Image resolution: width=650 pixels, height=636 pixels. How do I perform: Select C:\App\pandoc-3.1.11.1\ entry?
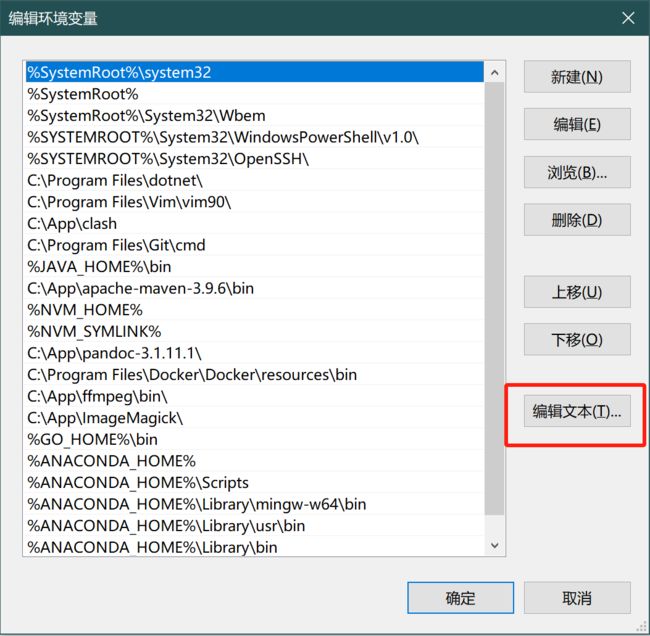[x=254, y=353]
